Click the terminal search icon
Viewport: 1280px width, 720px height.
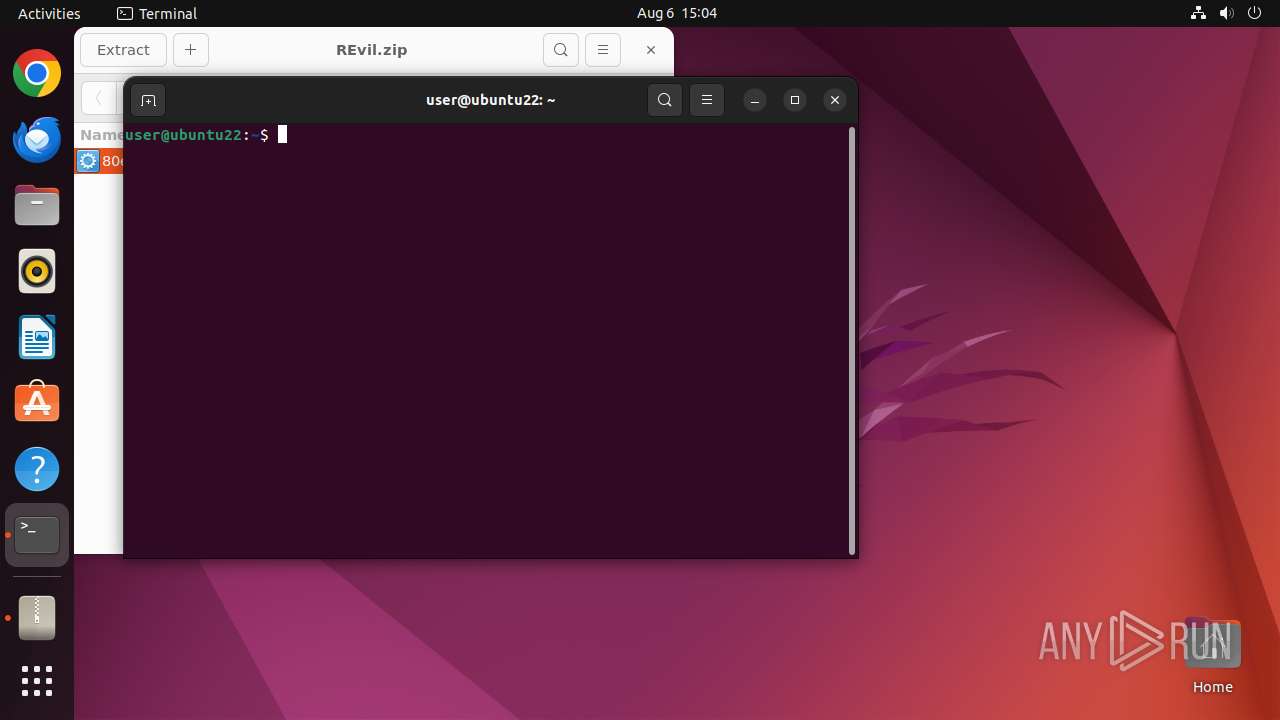665,100
